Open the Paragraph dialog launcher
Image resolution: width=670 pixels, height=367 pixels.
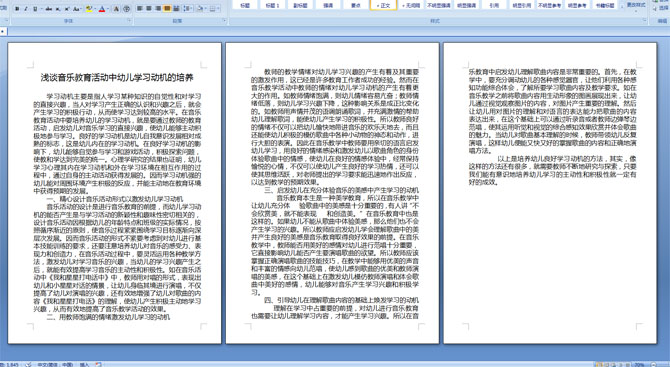225,20
